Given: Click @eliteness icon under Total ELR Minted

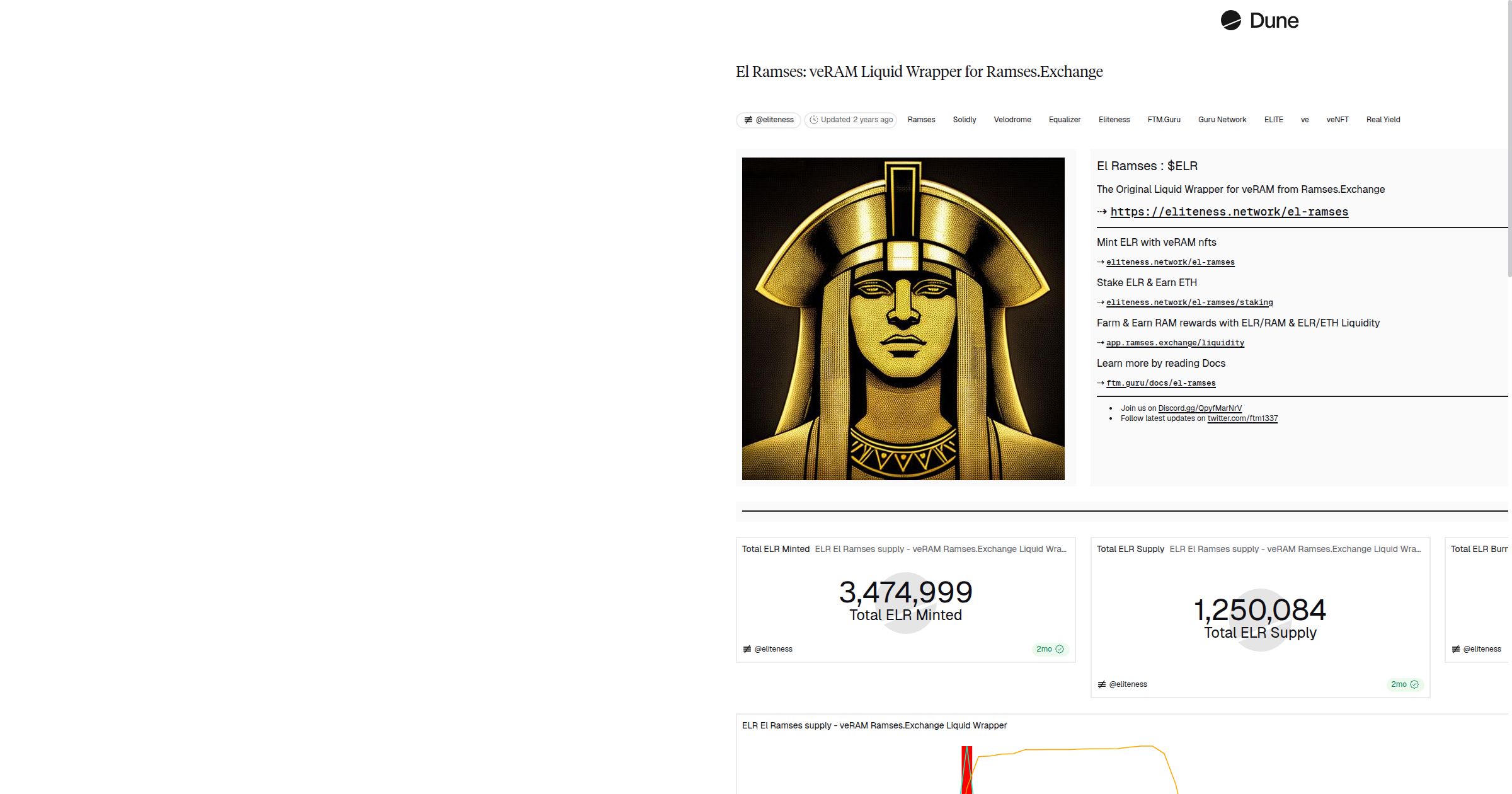Looking at the screenshot, I should tap(747, 649).
